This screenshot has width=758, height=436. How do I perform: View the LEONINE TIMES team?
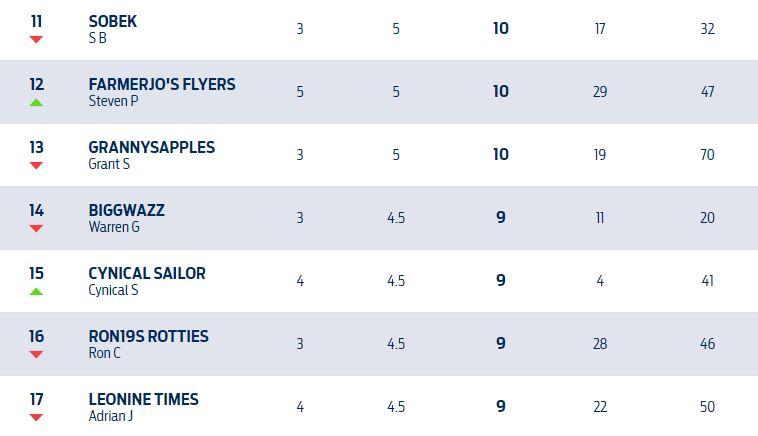click(x=143, y=399)
